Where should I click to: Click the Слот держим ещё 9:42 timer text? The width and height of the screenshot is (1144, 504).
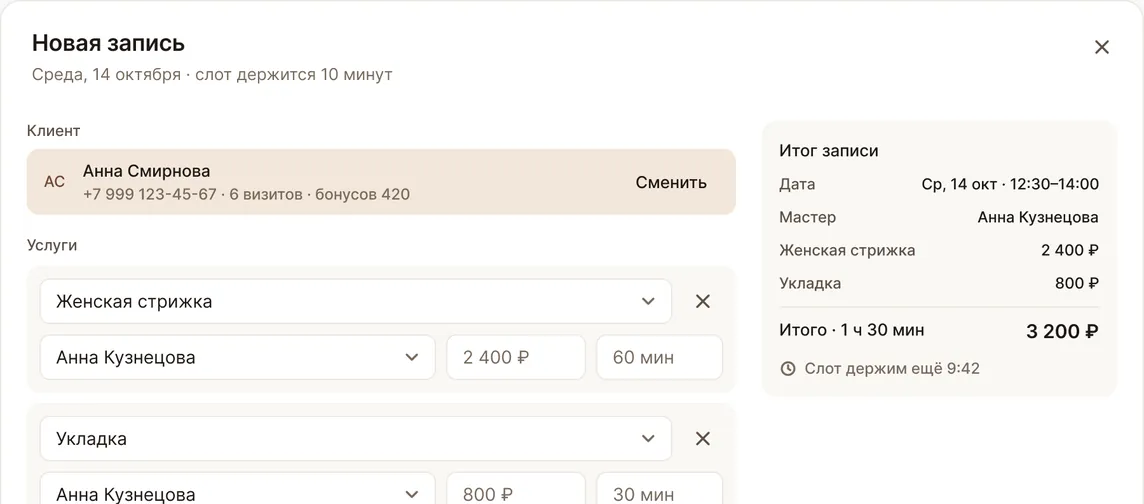[892, 369]
